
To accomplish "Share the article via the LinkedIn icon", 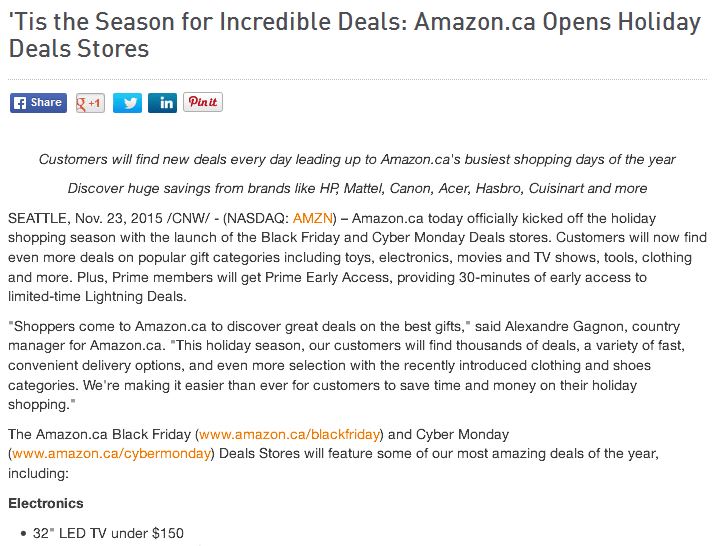I will pyautogui.click(x=162, y=102).
